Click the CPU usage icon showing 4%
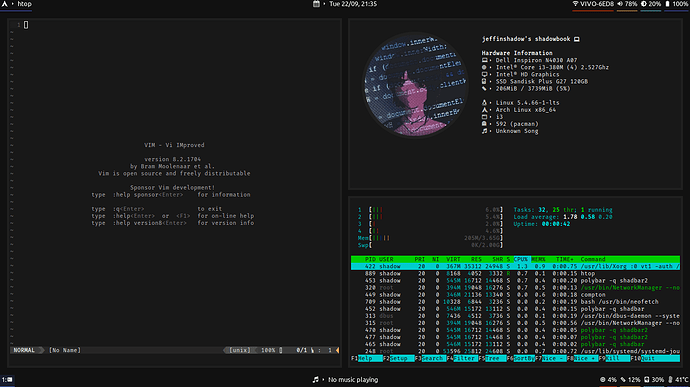Viewport: 690px width, 387px height. tap(602, 380)
